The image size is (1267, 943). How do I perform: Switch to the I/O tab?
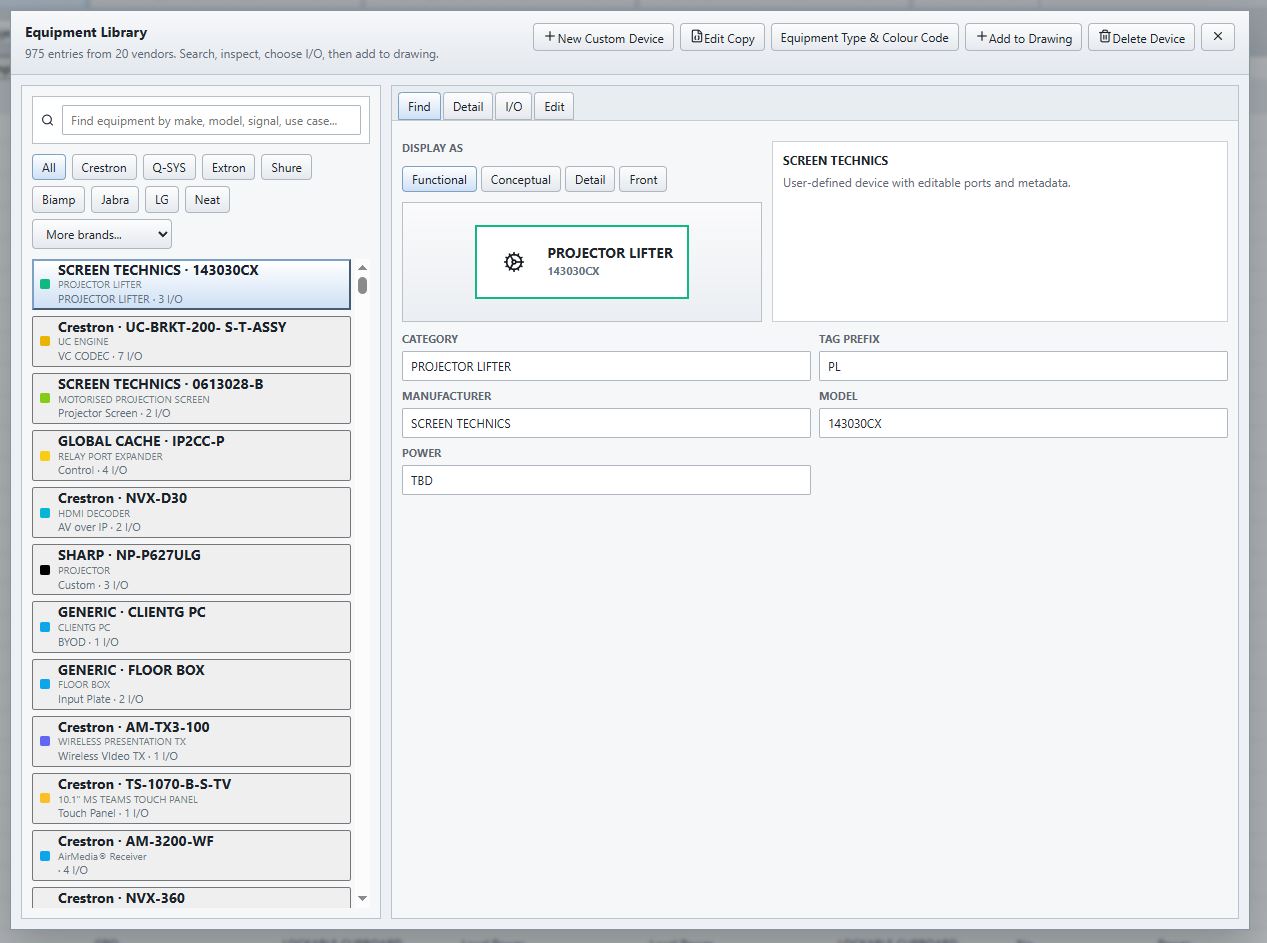tap(513, 106)
